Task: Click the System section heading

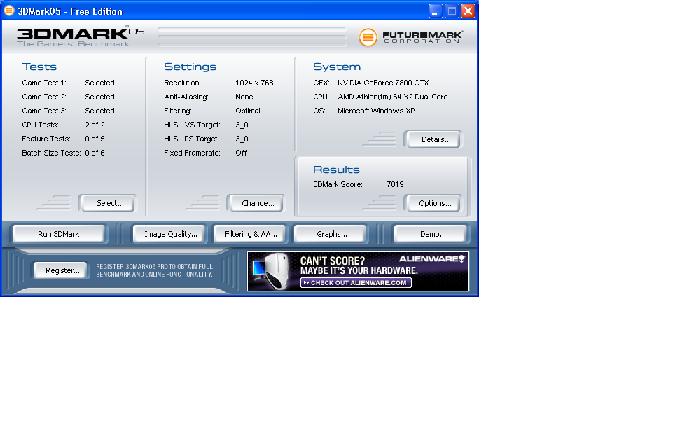Action: pyautogui.click(x=337, y=66)
